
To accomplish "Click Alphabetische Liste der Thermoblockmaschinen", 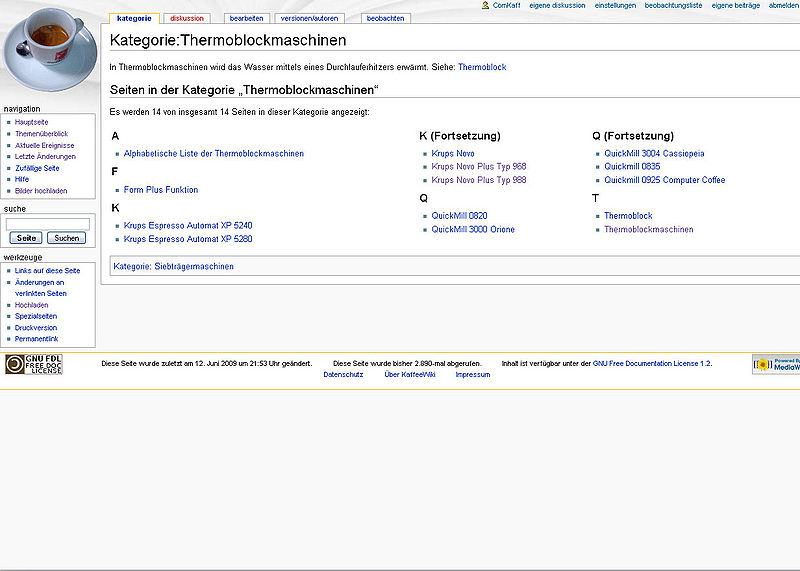I will click(214, 154).
